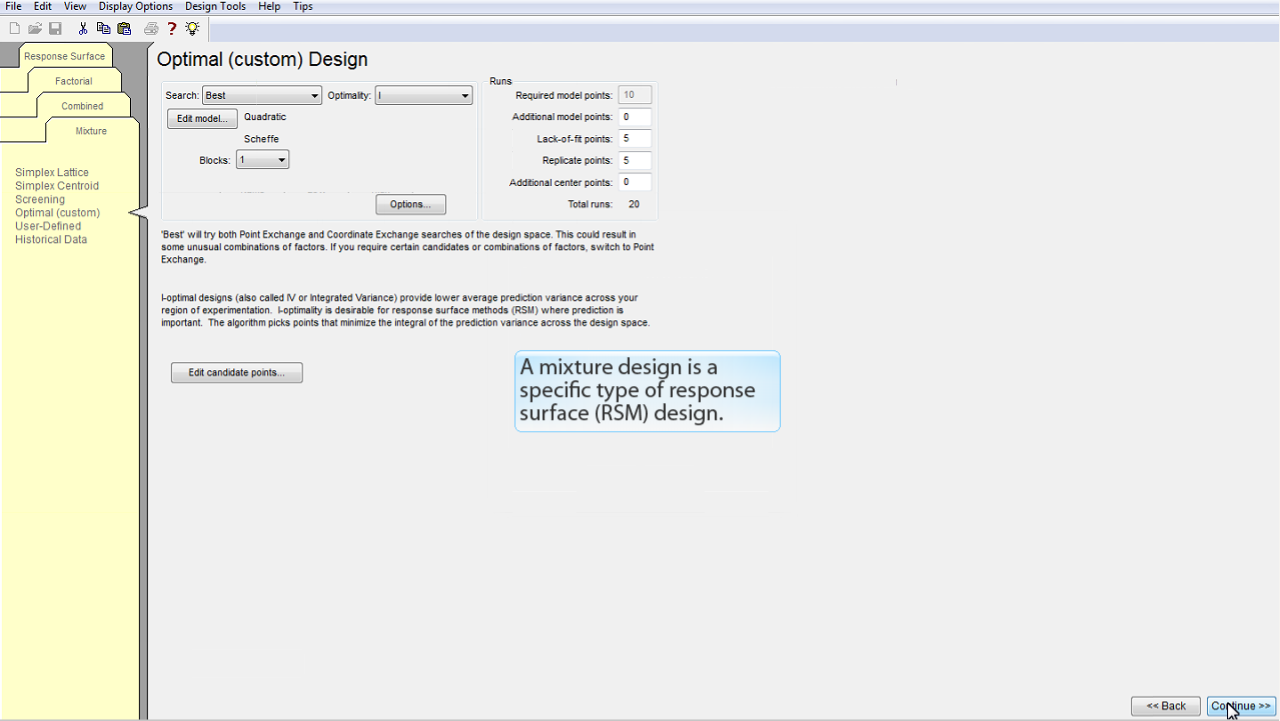Switch to the Combined tab
The width and height of the screenshot is (1280, 721).
click(x=82, y=106)
